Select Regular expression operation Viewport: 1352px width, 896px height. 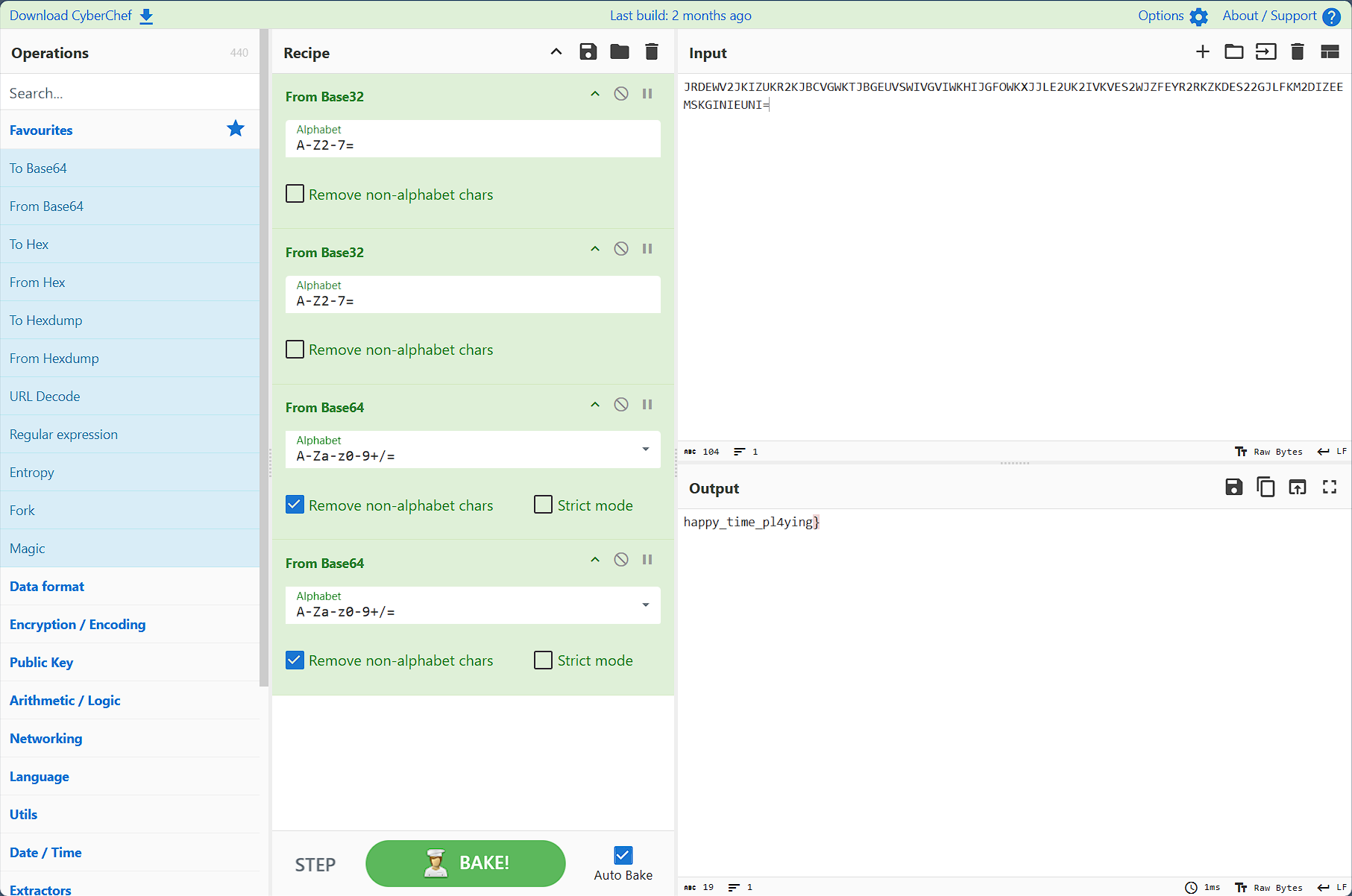[130, 435]
